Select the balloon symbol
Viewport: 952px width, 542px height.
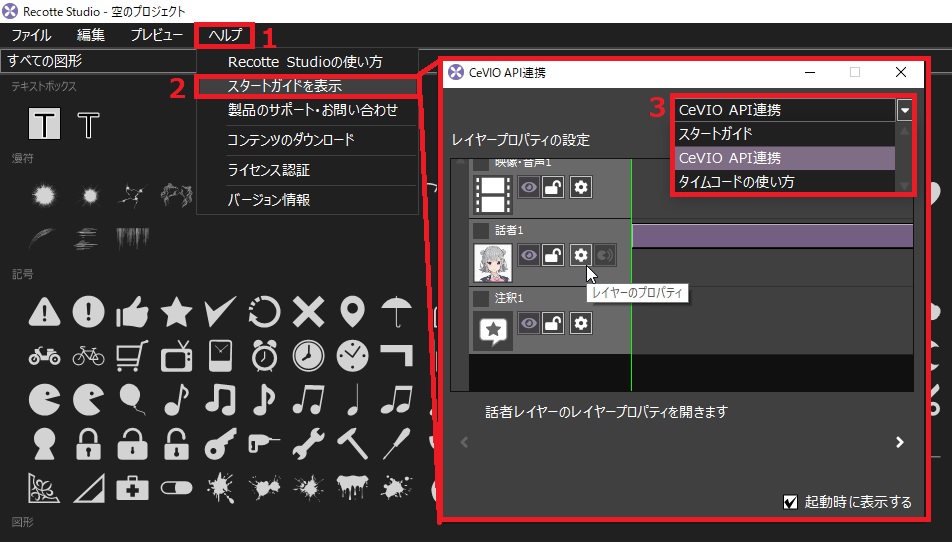(x=132, y=399)
